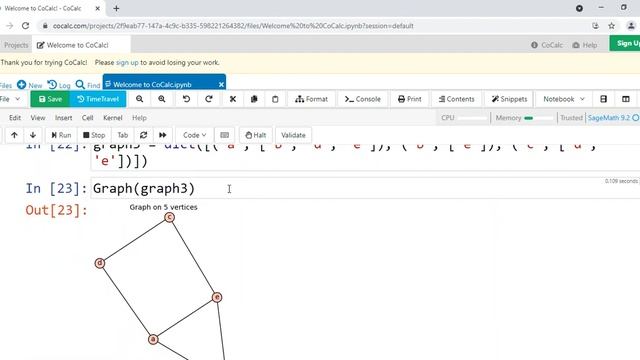Move the cell up with the arrow icon
This screenshot has width=640, height=360.
click(x=14, y=135)
